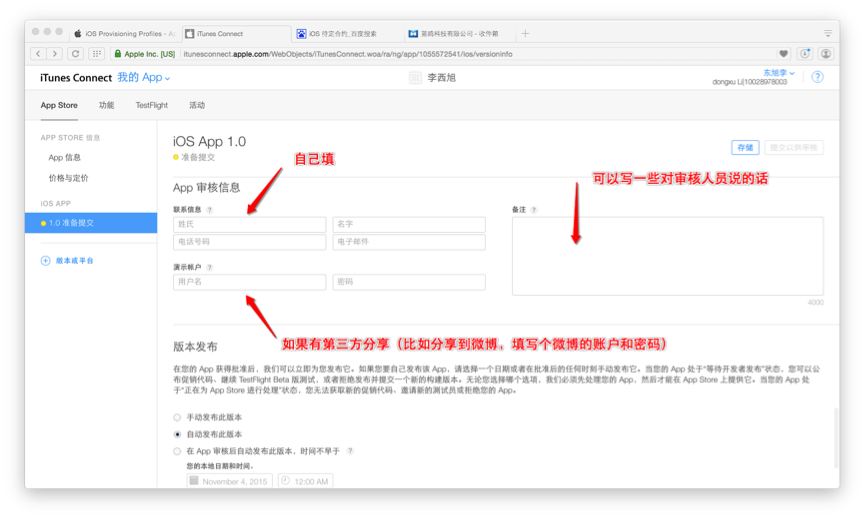Click into the 电话号码 input field
Image resolution: width=865 pixels, height=519 pixels.
pyautogui.click(x=249, y=242)
